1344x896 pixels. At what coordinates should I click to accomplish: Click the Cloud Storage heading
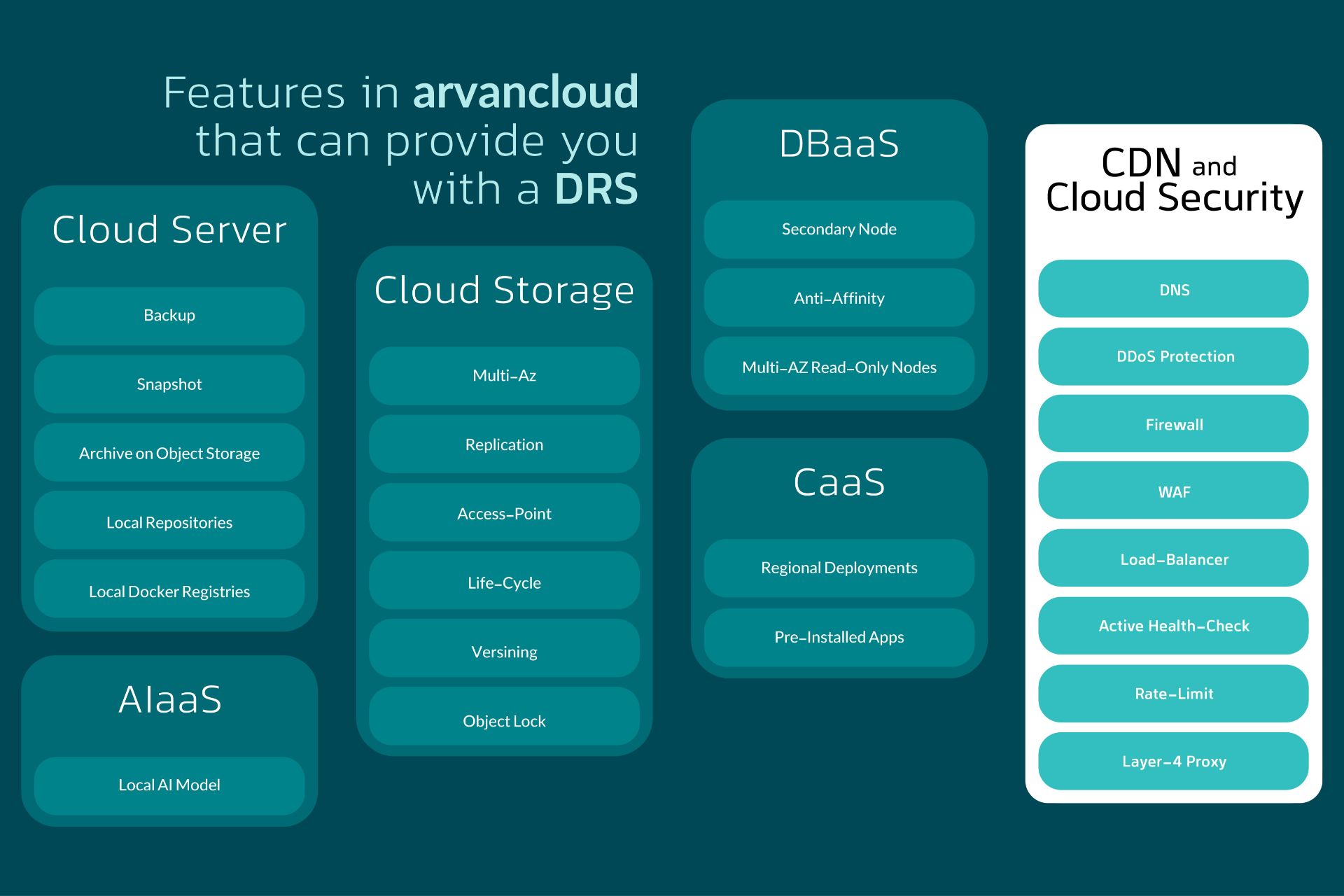(504, 290)
